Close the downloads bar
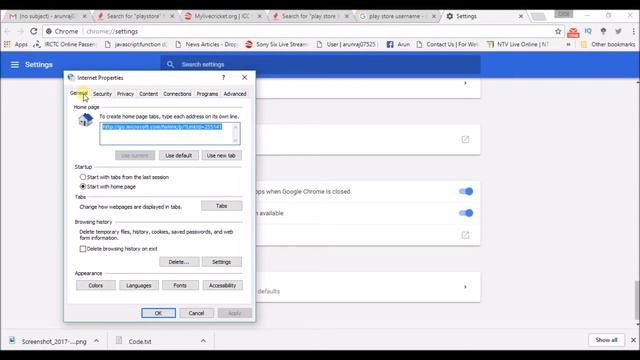The width and height of the screenshot is (640, 360). tap(633, 340)
